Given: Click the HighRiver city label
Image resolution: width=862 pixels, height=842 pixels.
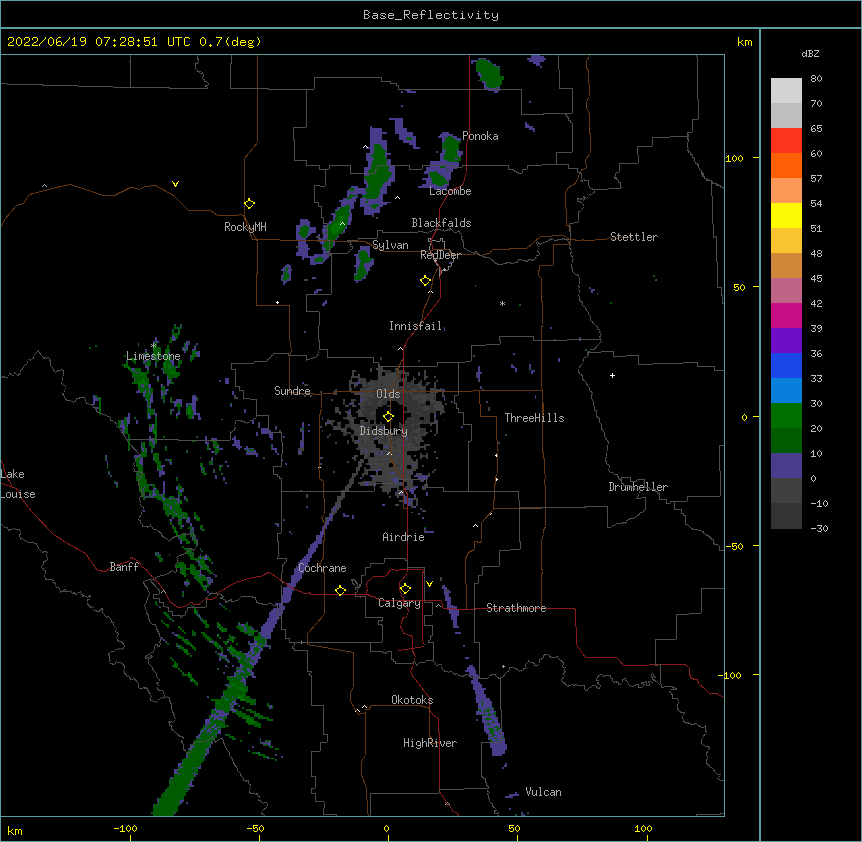Looking at the screenshot, I should [430, 743].
